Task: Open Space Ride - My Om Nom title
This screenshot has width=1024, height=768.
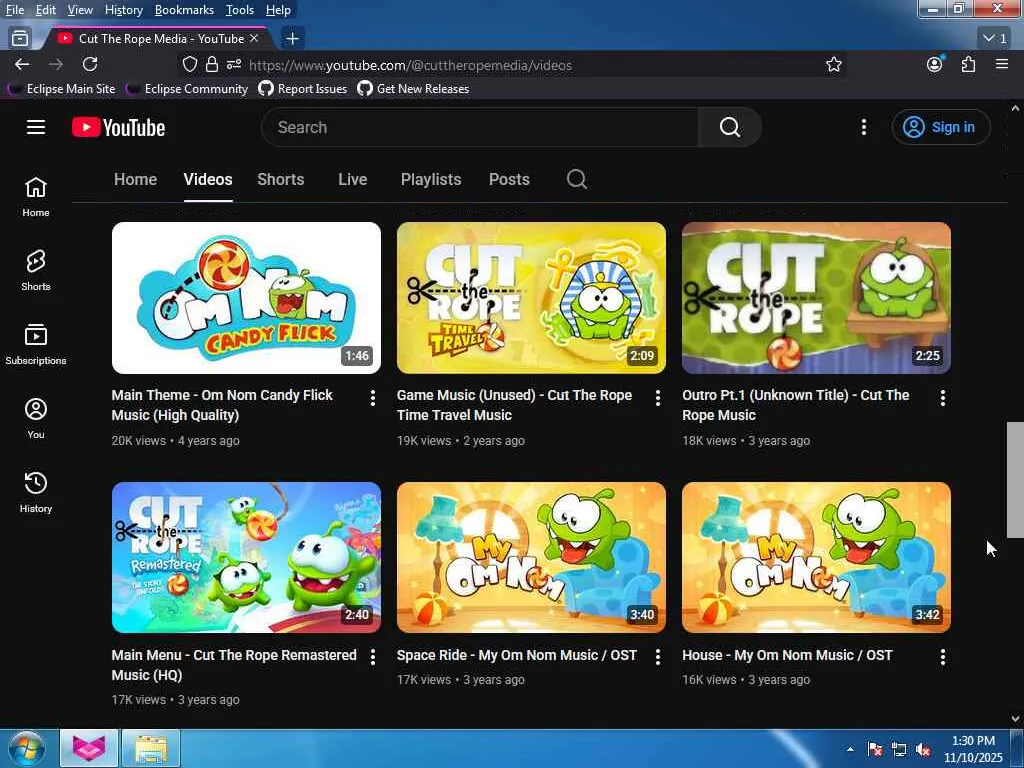Action: click(517, 655)
